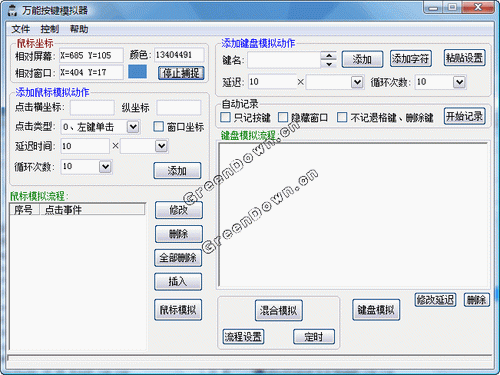The image size is (500, 375).
Task: Focus the 点击横坐标 input field
Action: point(92,107)
